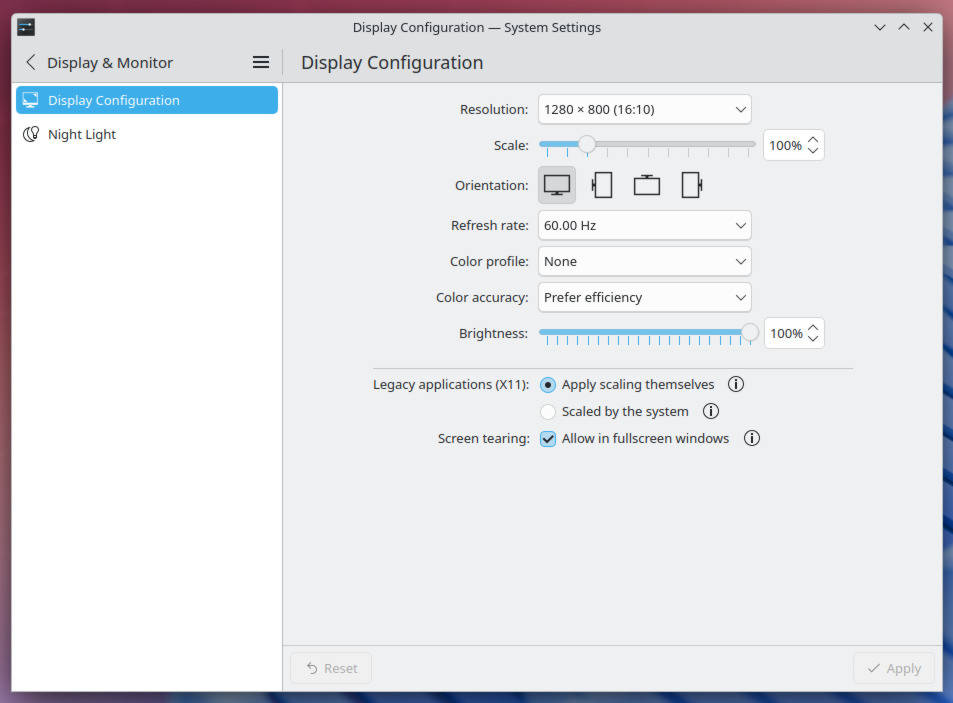The height and width of the screenshot is (703, 953).
Task: Open the Refresh rate dropdown
Action: pyautogui.click(x=644, y=225)
